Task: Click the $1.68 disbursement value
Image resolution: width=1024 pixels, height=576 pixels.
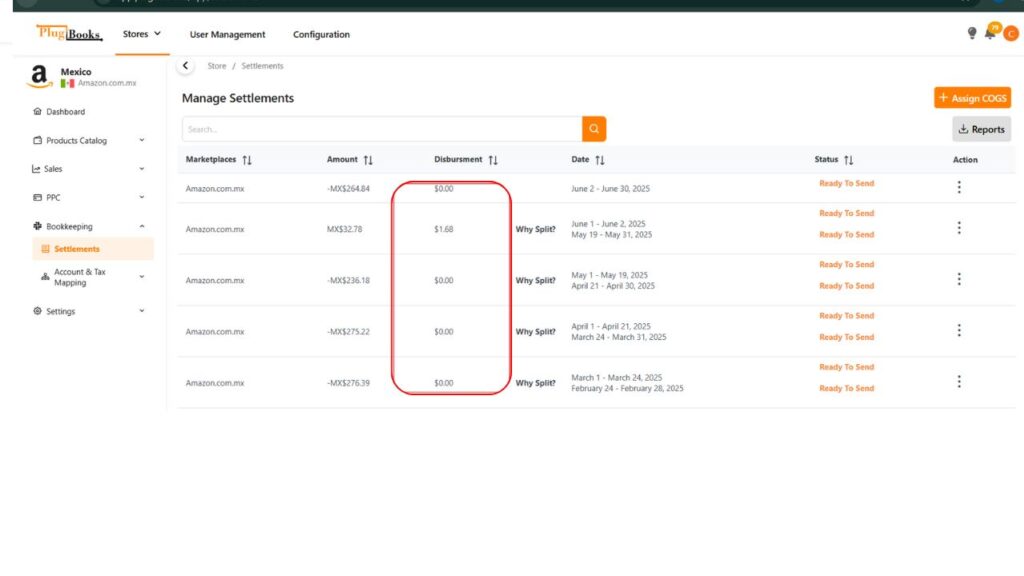Action: coord(443,229)
